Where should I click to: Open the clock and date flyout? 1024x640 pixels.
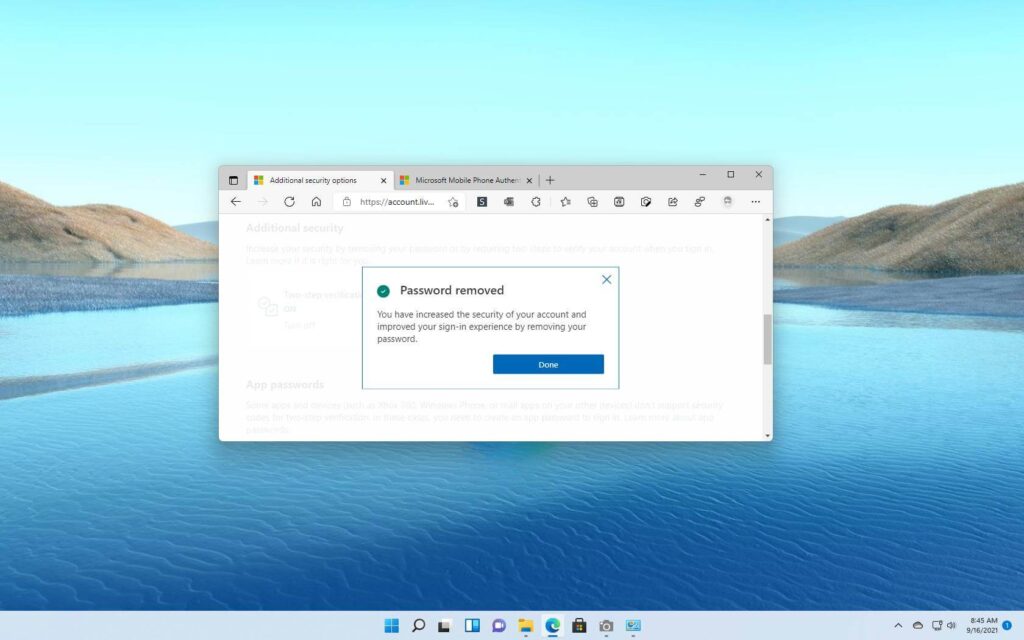click(x=982, y=626)
